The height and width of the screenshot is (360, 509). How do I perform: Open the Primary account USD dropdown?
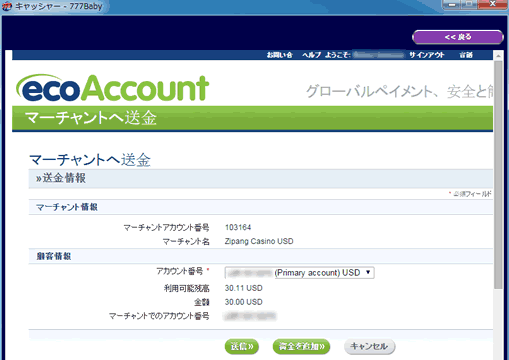pyautogui.click(x=299, y=273)
